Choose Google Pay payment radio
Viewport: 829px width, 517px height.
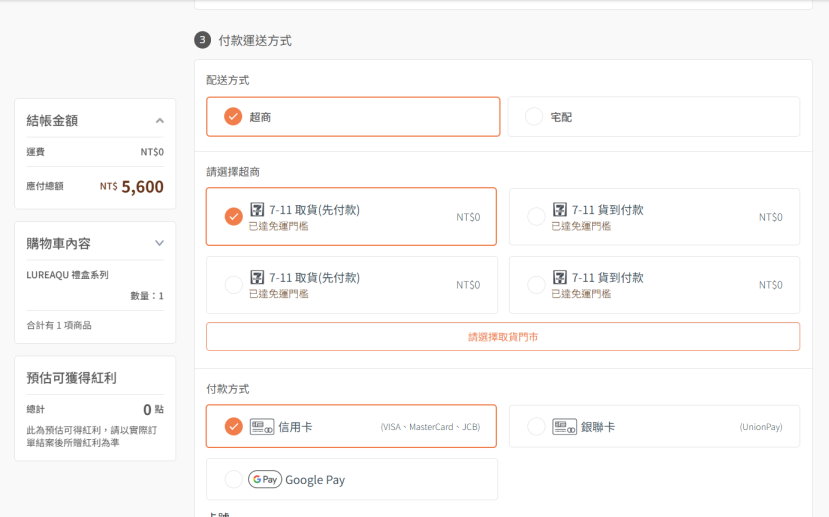click(233, 479)
